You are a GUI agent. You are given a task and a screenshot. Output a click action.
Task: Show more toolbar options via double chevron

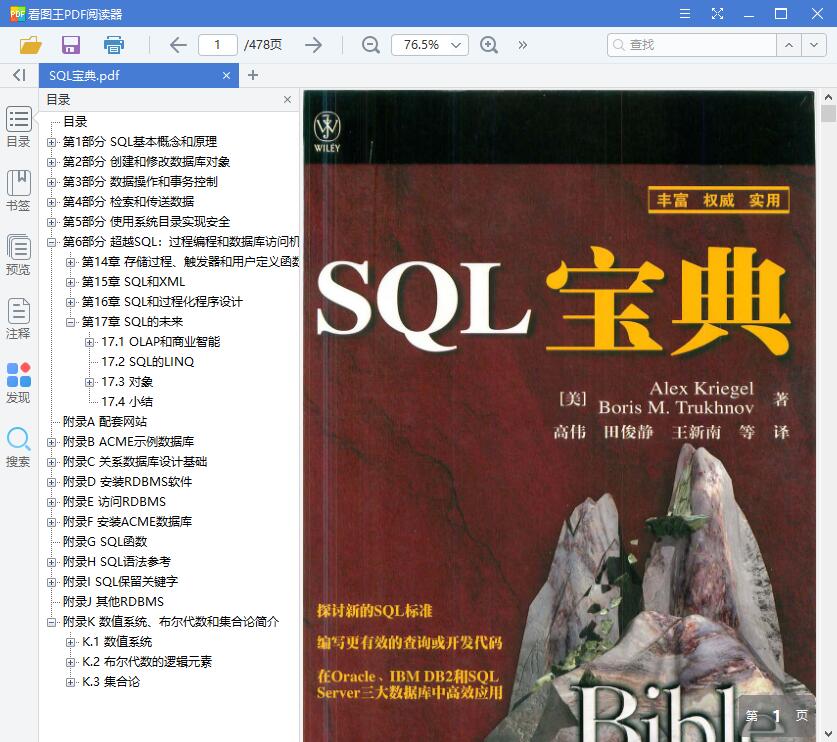tap(523, 45)
